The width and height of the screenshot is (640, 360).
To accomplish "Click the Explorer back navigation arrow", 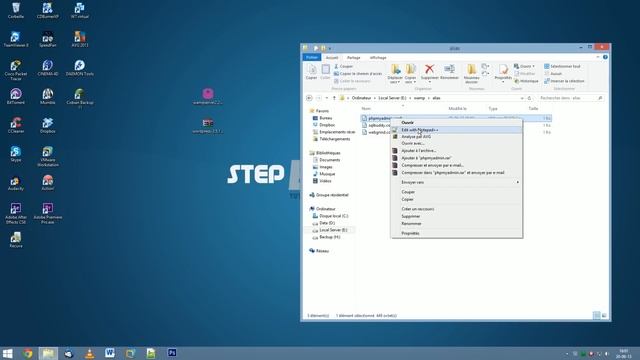I will point(309,98).
